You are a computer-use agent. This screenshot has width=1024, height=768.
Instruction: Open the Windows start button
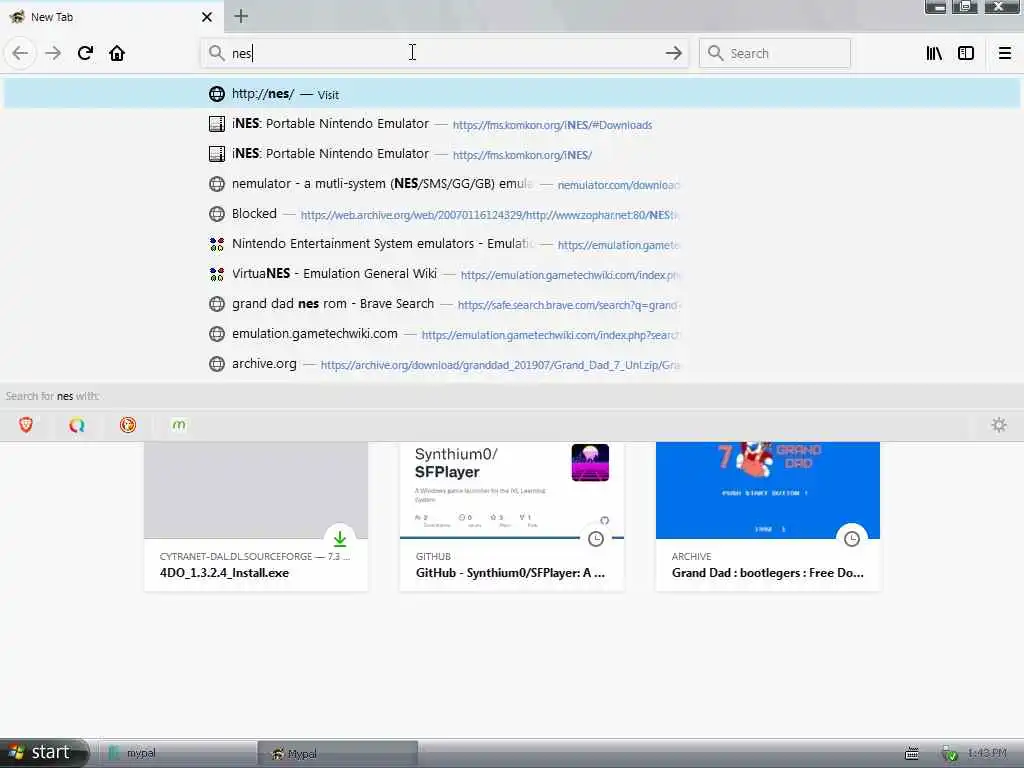click(x=43, y=752)
